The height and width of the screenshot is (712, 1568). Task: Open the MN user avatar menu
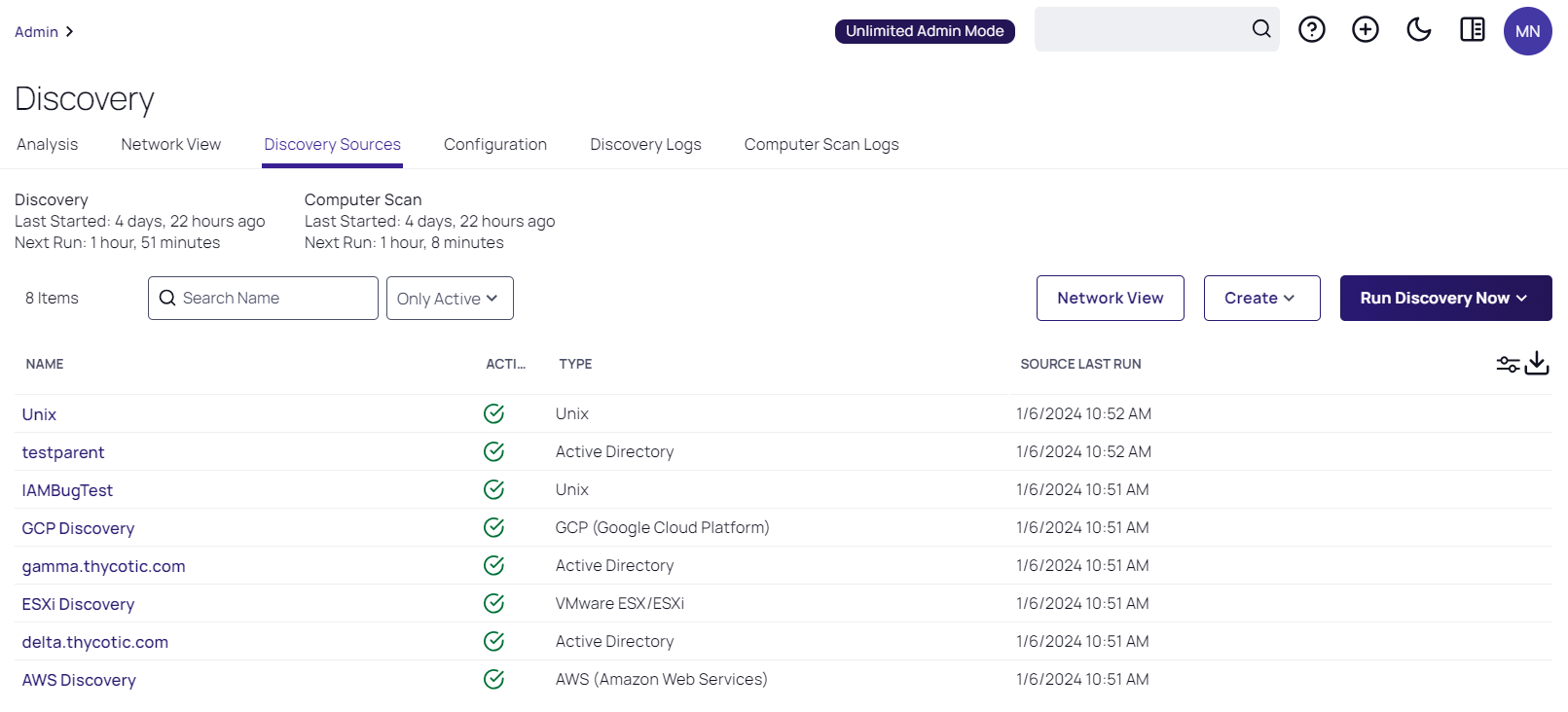(x=1527, y=31)
